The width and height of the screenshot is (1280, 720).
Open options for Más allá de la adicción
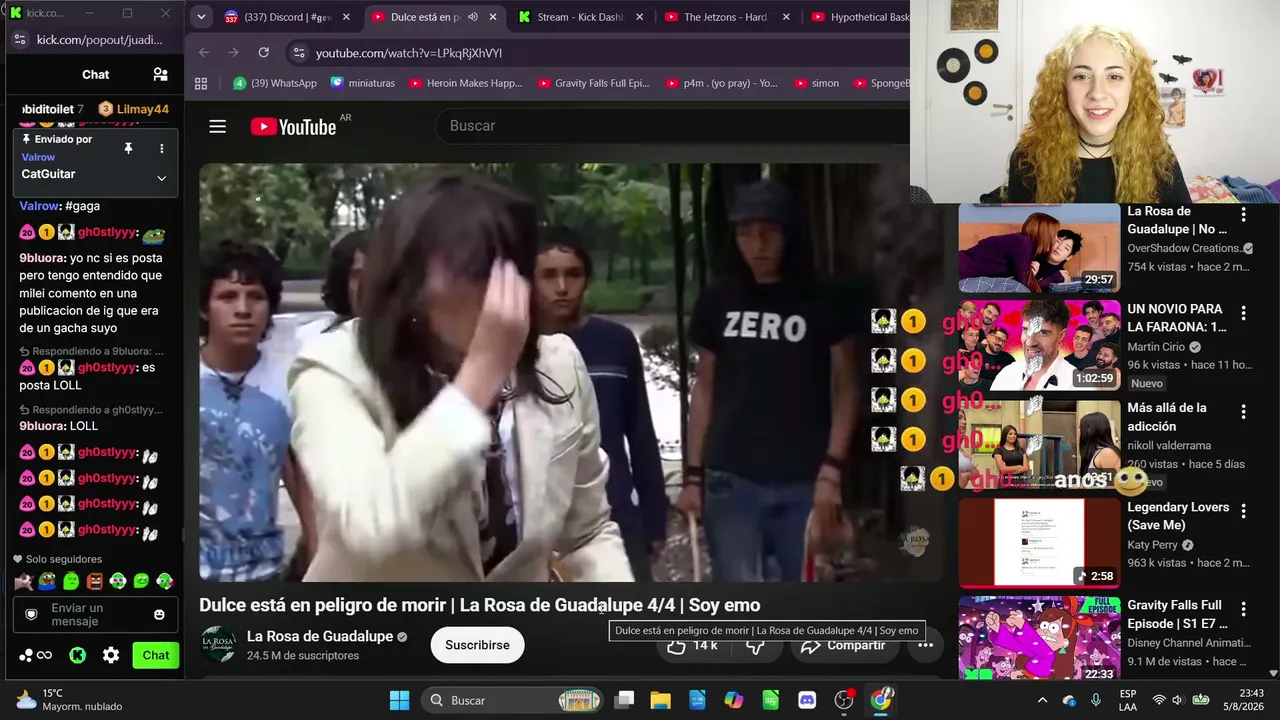tap(1243, 412)
